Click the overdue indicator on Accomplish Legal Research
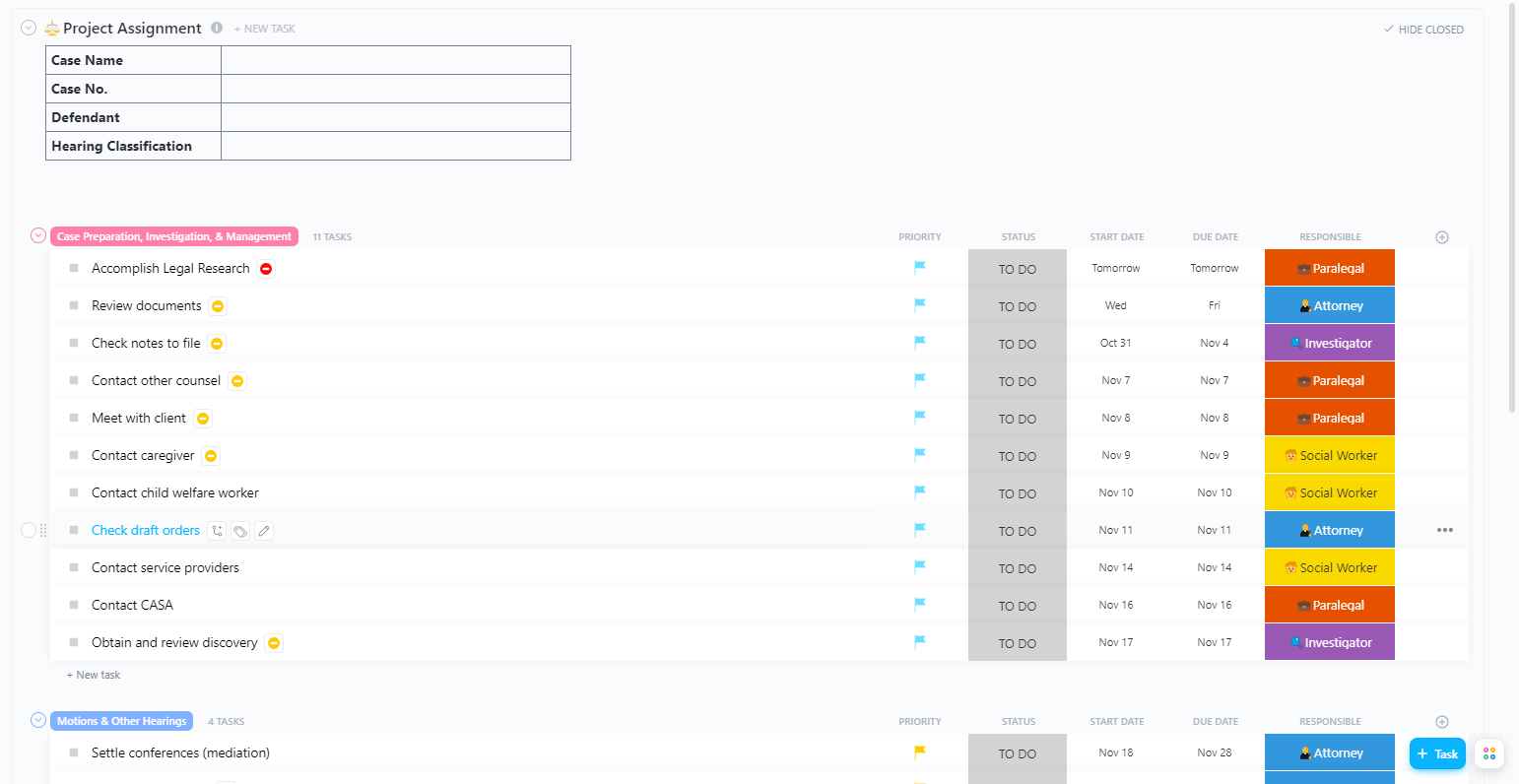 point(265,267)
